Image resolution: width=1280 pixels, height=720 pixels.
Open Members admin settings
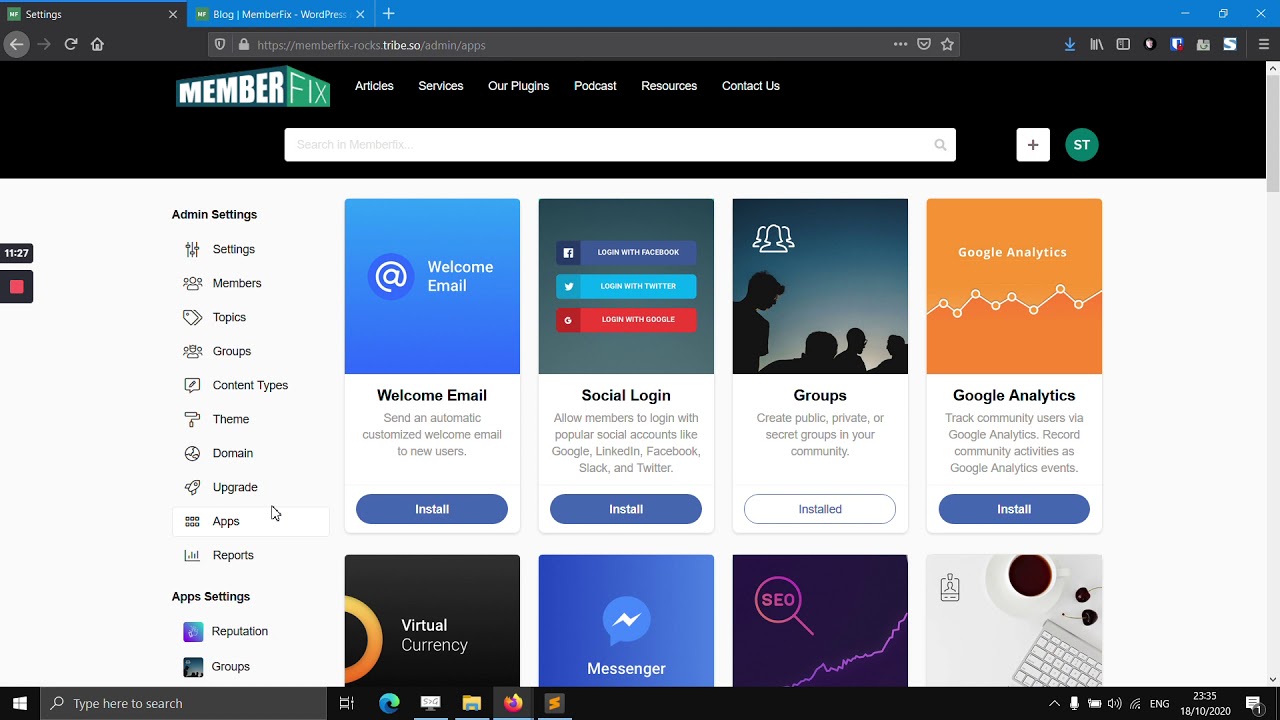(237, 283)
